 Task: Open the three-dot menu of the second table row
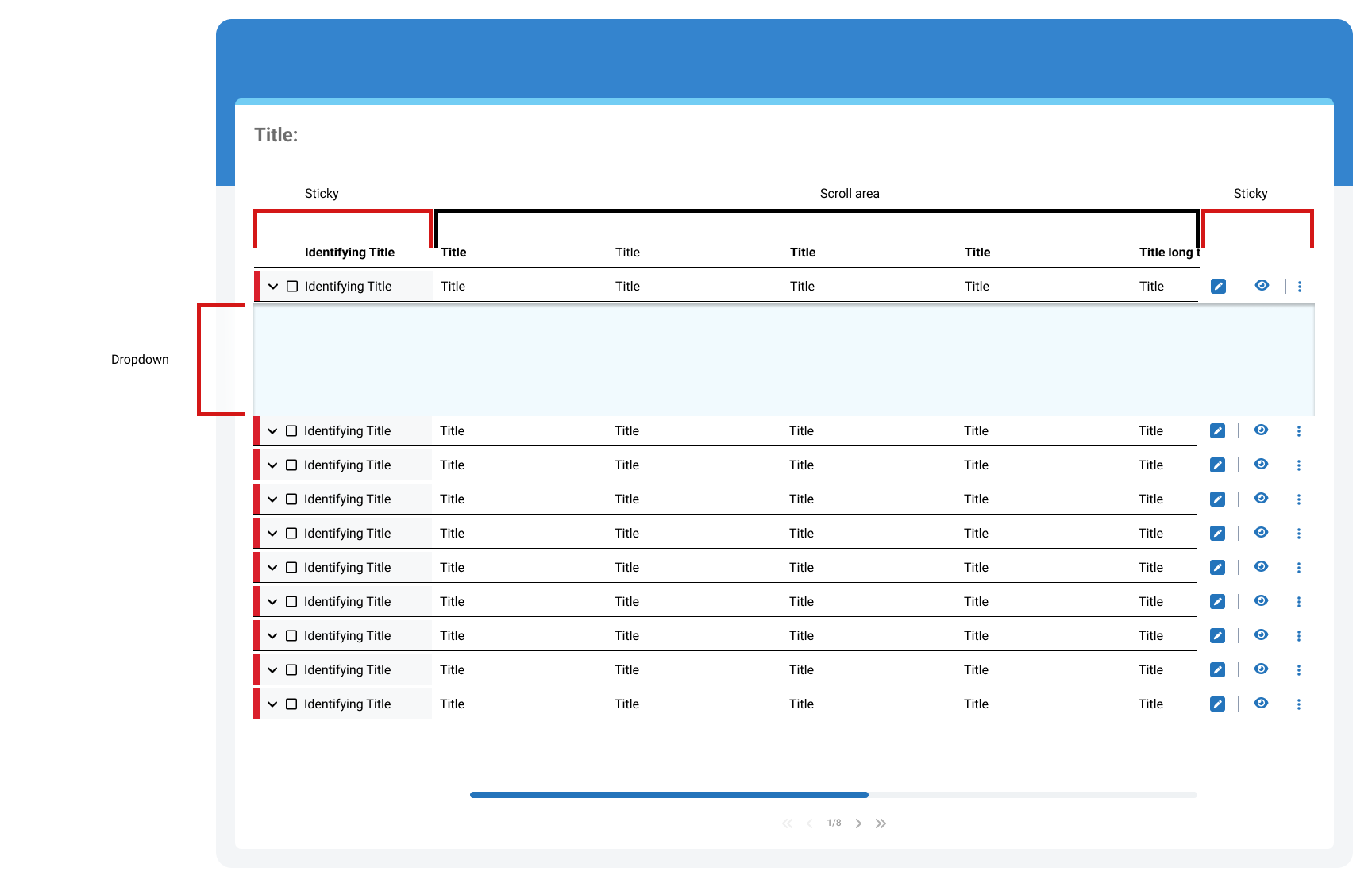1299,431
